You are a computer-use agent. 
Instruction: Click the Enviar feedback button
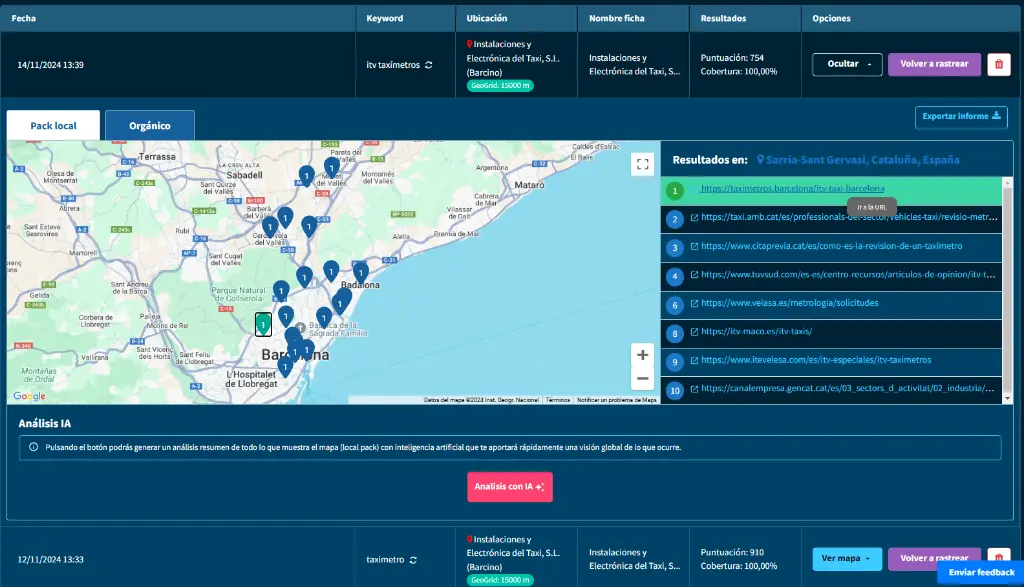[980, 573]
